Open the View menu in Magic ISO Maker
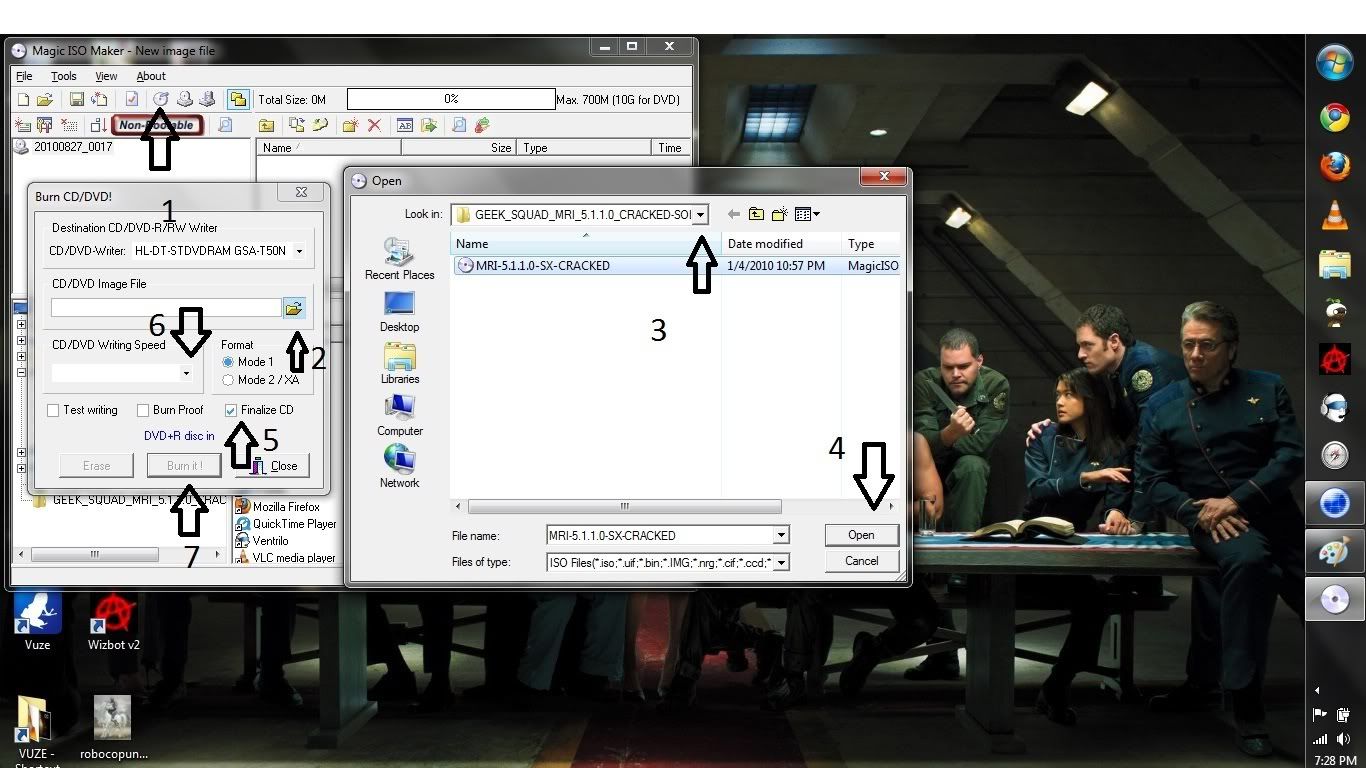 [x=106, y=76]
